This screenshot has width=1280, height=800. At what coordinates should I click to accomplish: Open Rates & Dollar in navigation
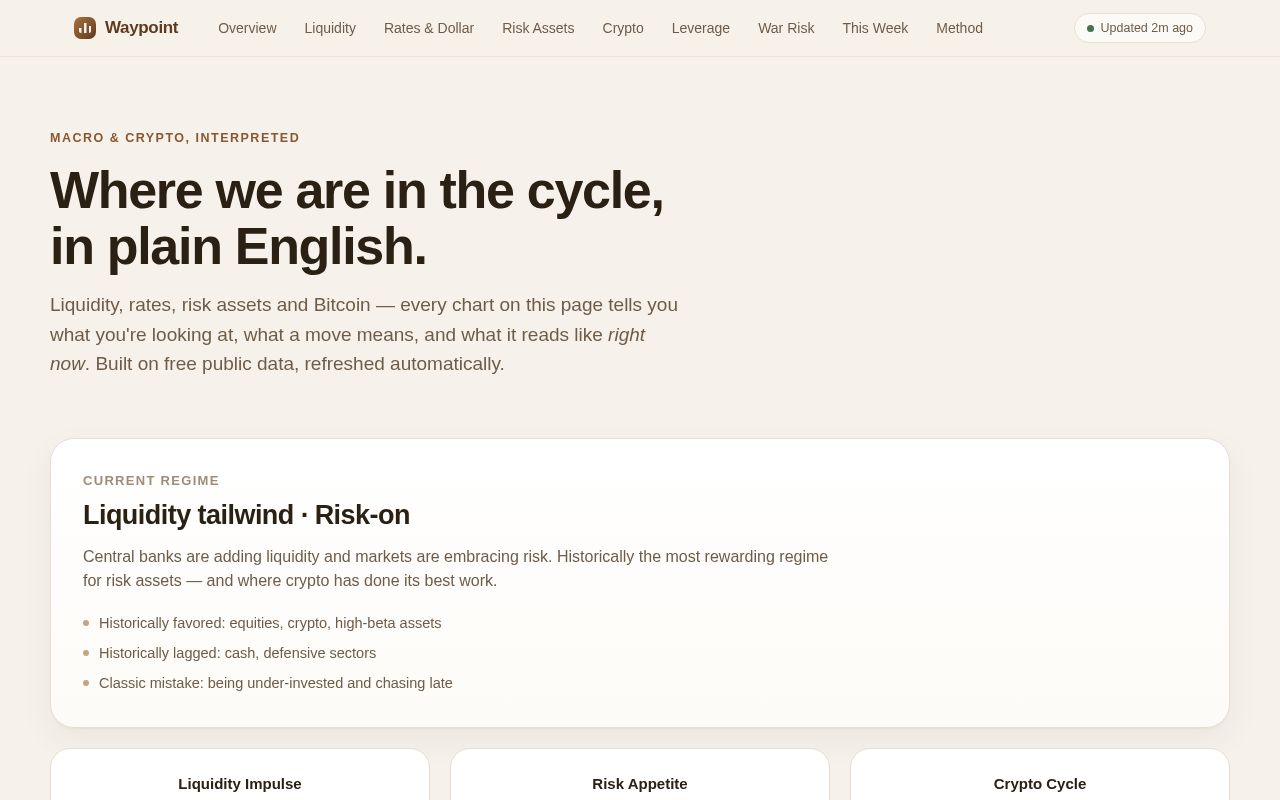pyautogui.click(x=429, y=28)
